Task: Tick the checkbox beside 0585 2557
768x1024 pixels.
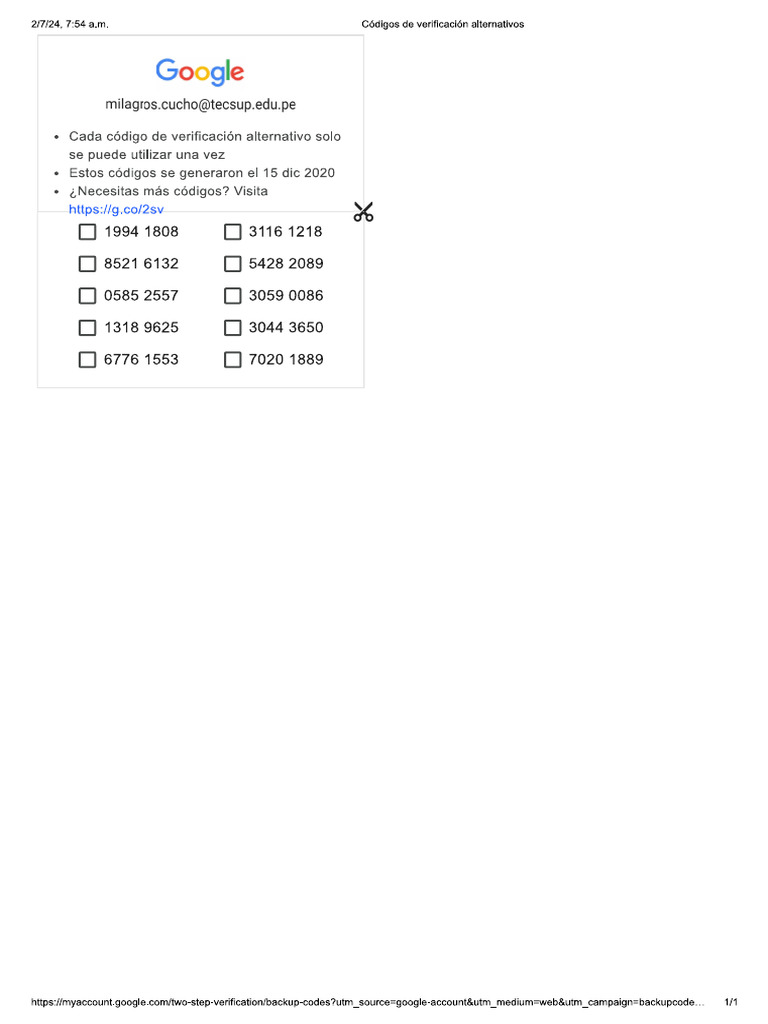Action: 88,296
